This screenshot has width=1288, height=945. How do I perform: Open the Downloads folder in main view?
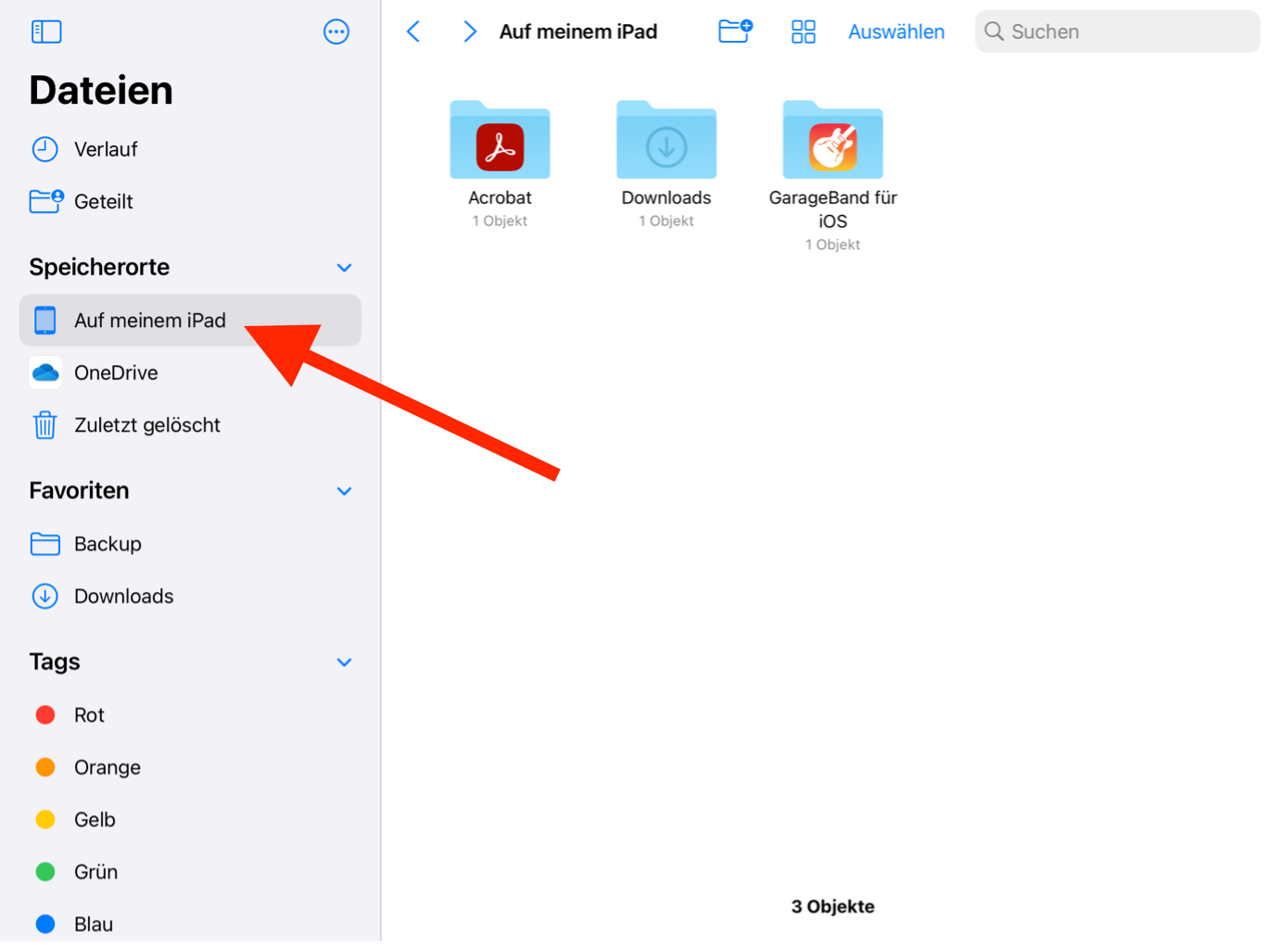click(666, 141)
